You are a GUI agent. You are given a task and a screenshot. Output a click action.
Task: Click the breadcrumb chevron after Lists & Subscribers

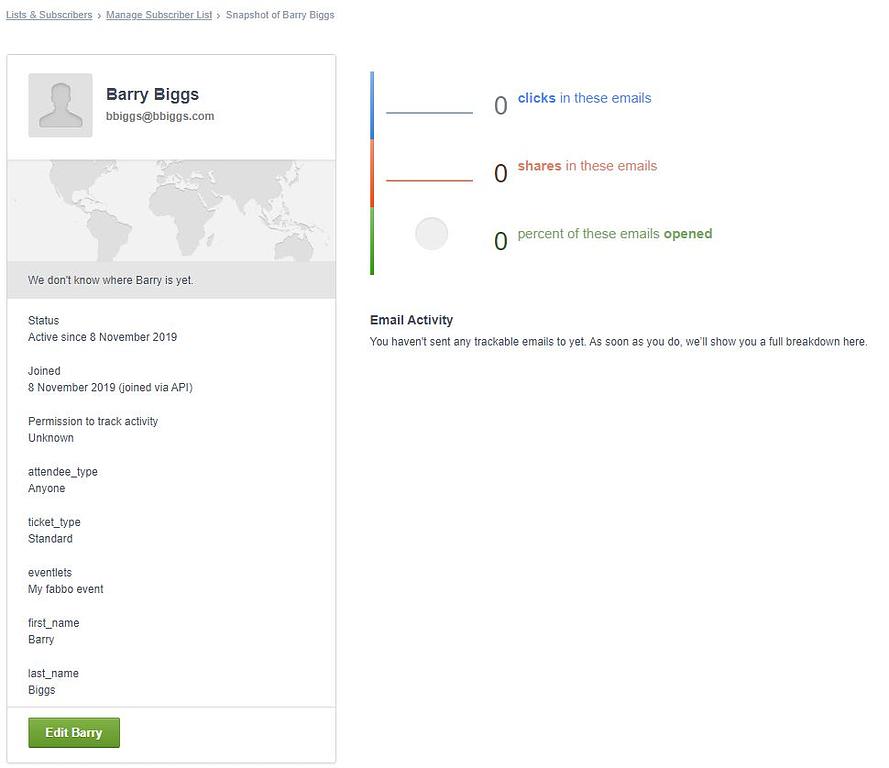99,16
